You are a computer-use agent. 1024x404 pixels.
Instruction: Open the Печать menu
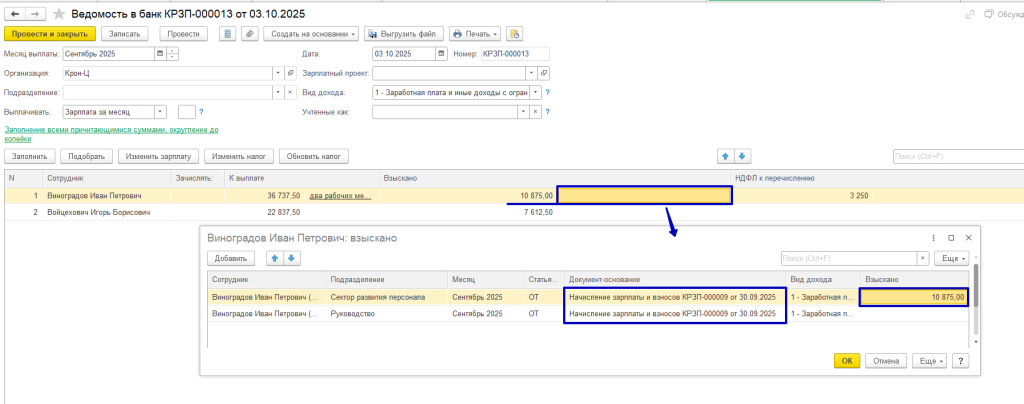click(x=475, y=33)
